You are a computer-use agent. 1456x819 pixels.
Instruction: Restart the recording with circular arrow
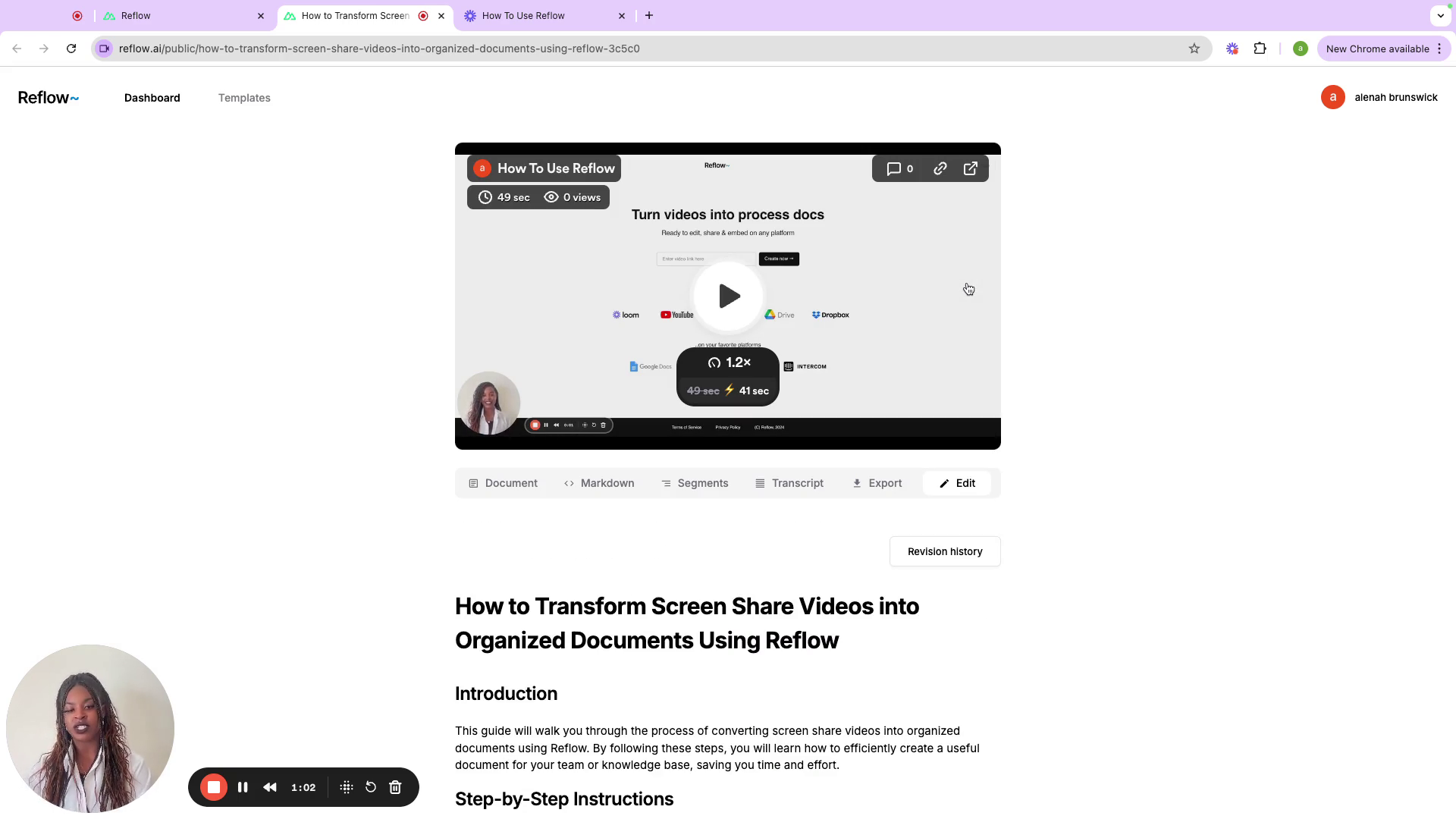371,787
